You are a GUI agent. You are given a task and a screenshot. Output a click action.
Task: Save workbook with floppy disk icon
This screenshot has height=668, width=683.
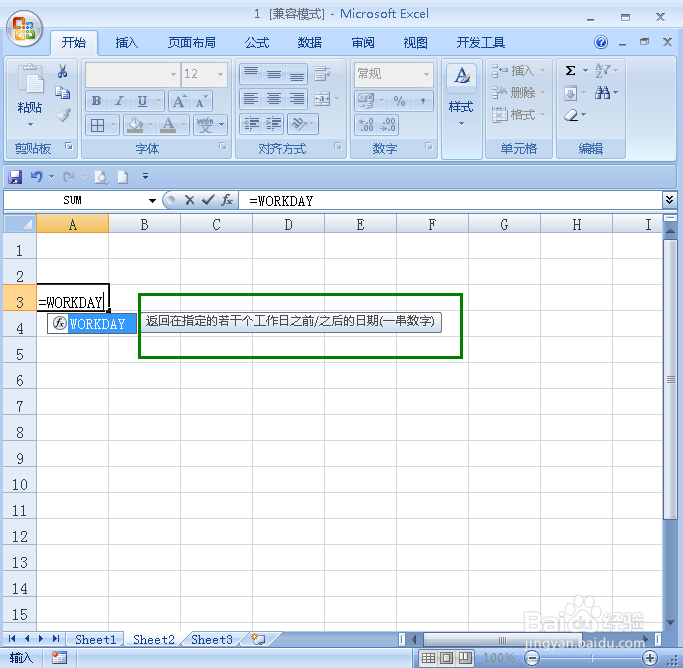pyautogui.click(x=15, y=177)
